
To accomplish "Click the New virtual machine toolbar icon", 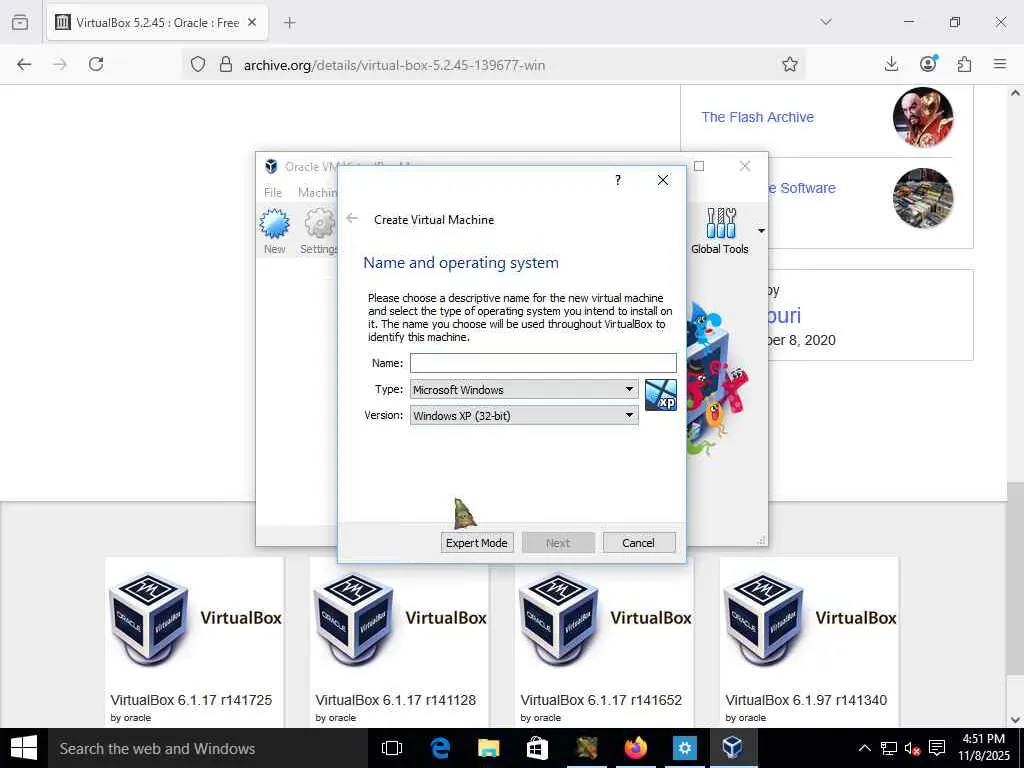I will [274, 231].
